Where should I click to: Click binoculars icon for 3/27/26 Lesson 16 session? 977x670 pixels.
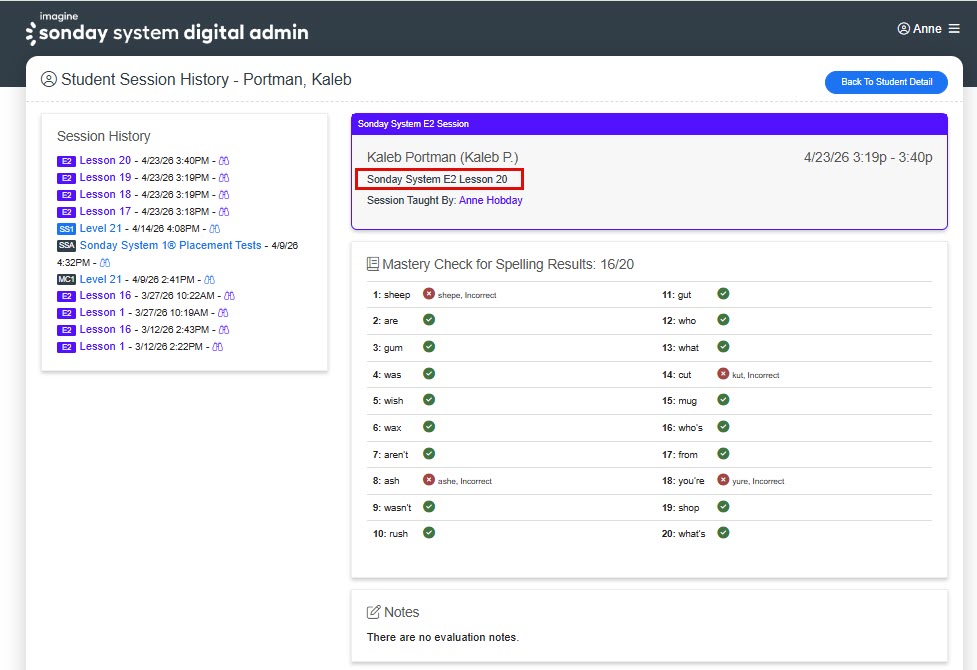229,296
